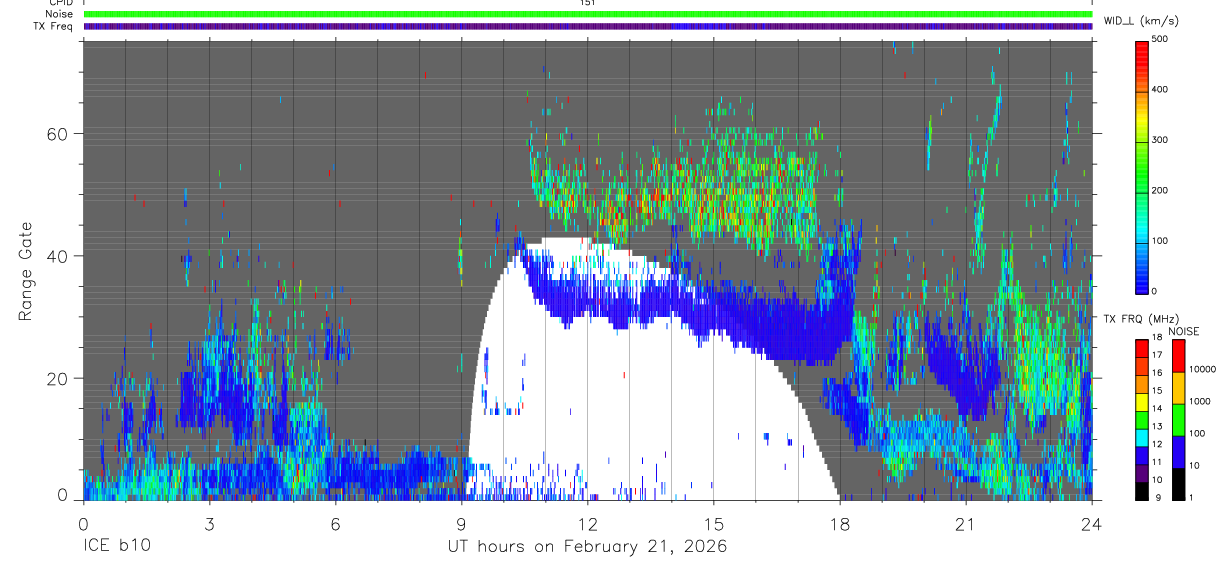
Task: Click the spectral width color scale bar
Action: [1142, 166]
